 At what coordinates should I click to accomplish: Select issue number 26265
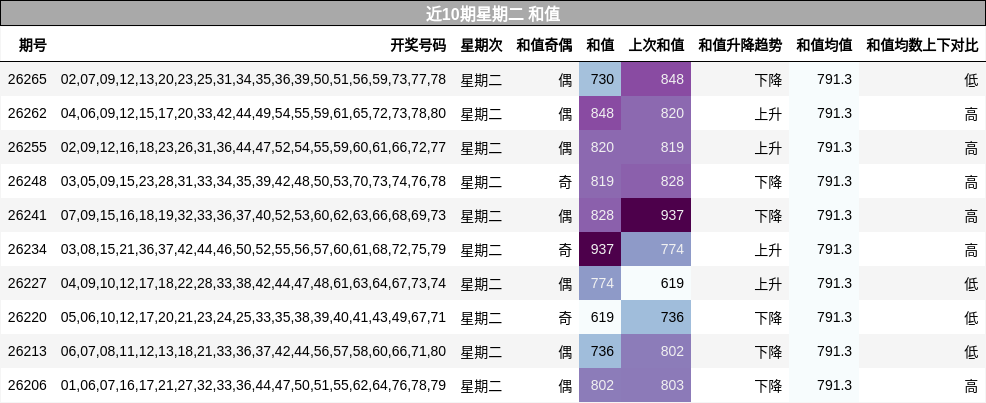click(27, 79)
